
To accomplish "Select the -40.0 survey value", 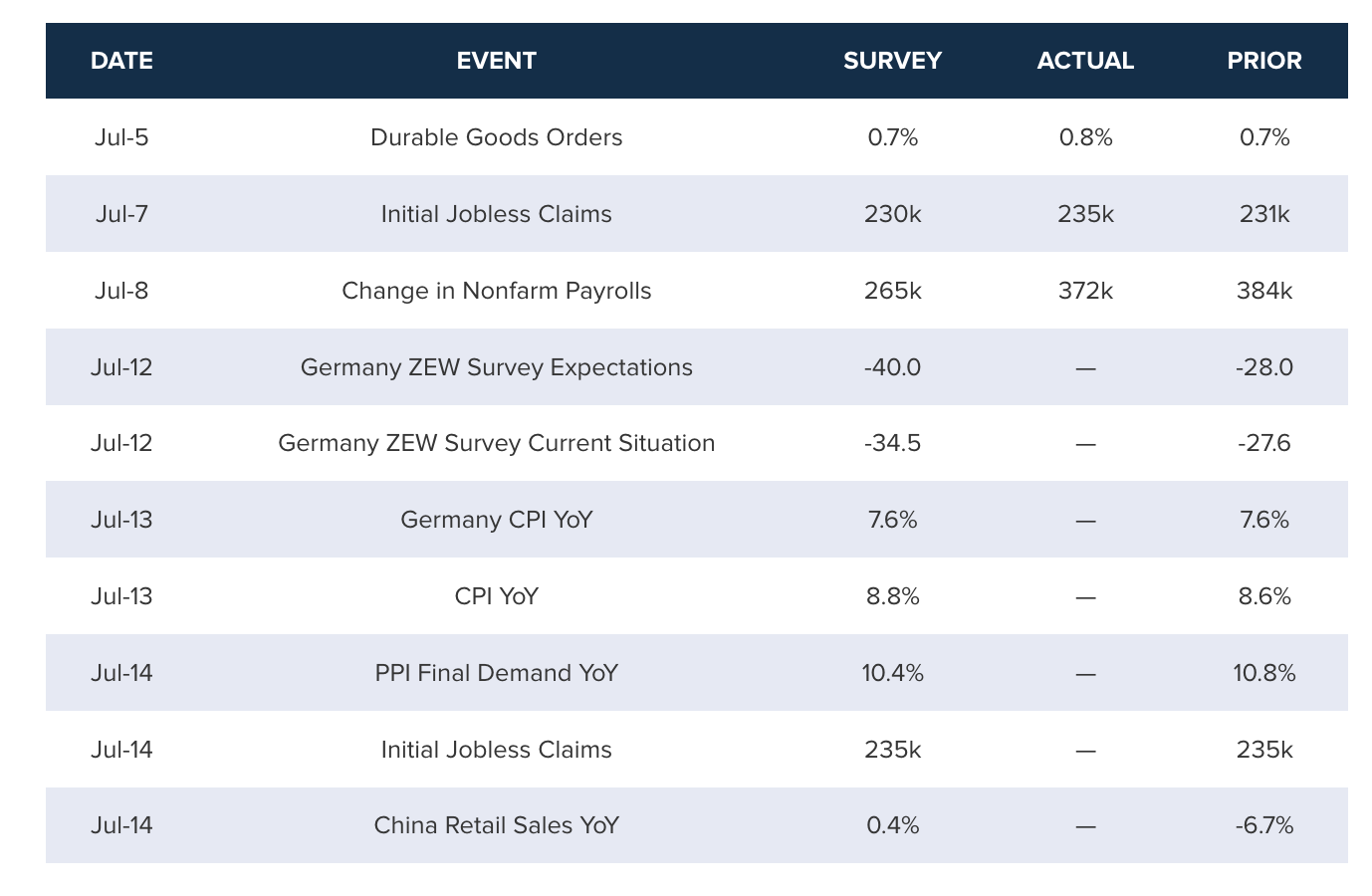I will (892, 367).
